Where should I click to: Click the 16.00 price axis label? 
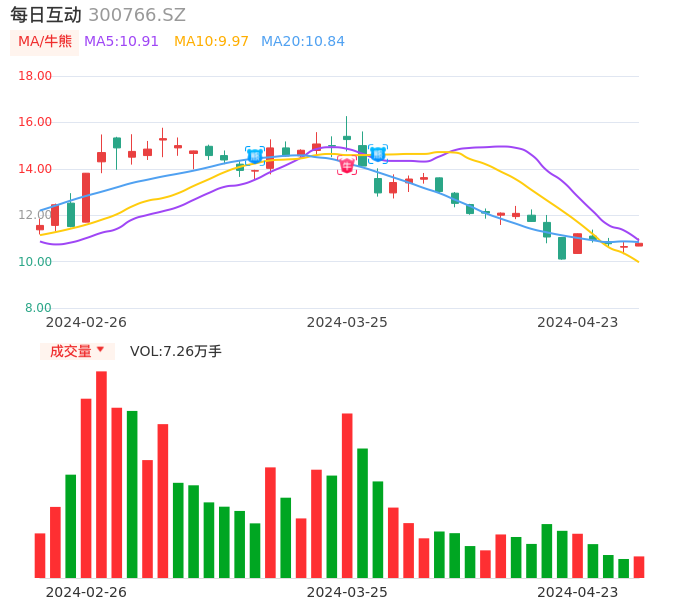36,122
